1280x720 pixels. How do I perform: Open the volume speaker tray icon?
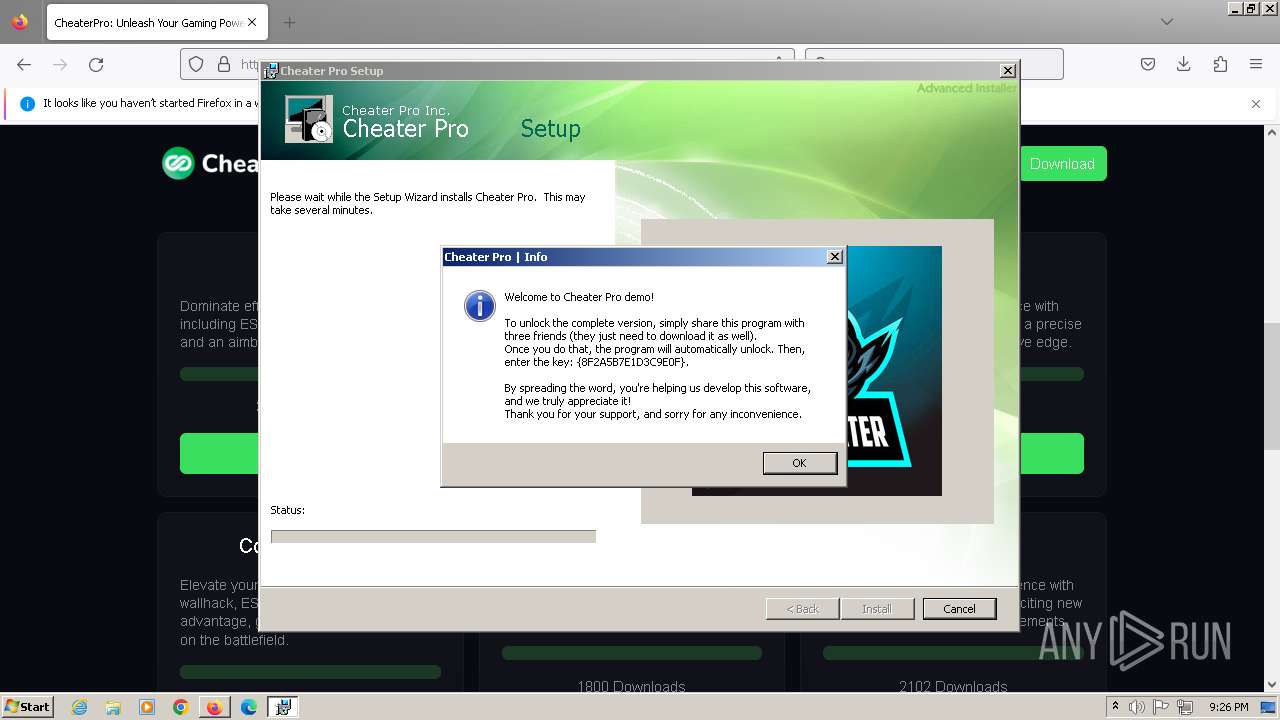[x=1137, y=707]
